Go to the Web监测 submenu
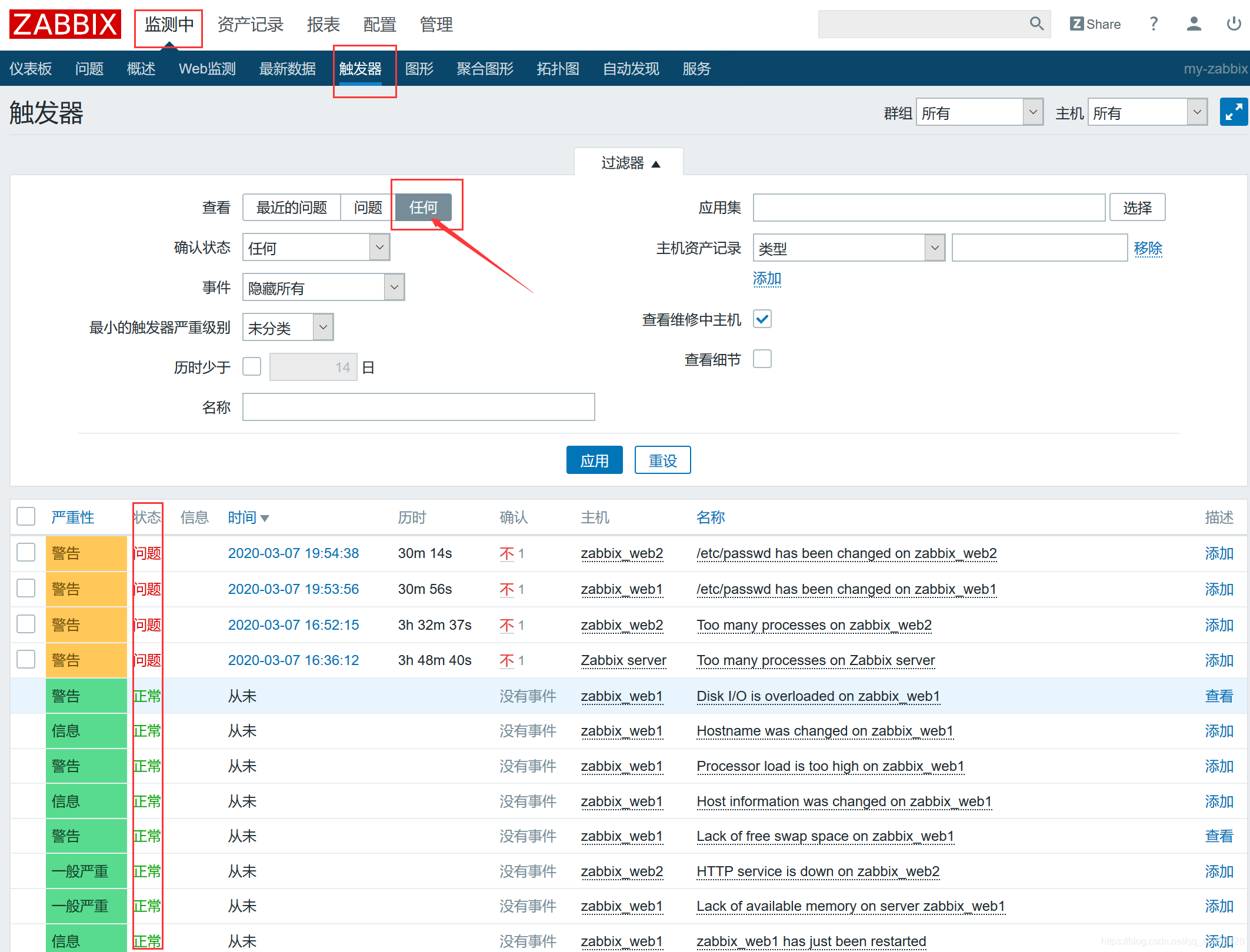Screen dimensions: 1250x952 tap(207, 69)
